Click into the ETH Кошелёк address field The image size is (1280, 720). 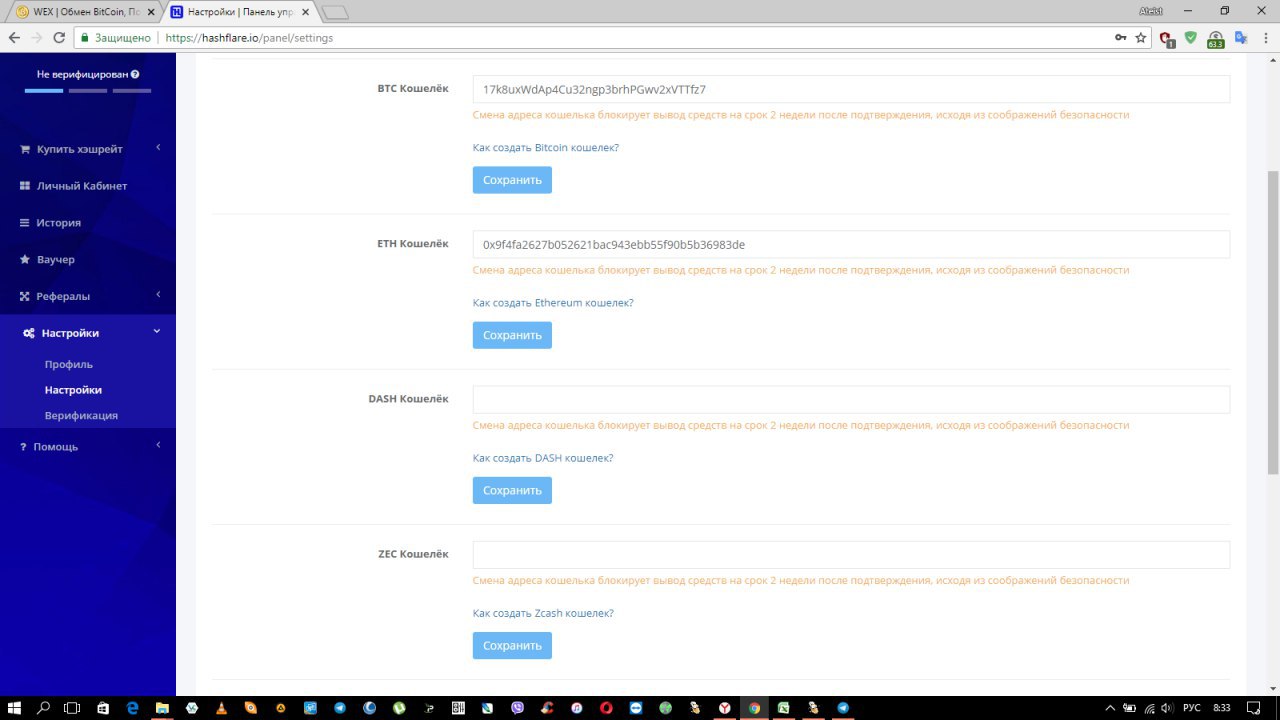click(851, 244)
